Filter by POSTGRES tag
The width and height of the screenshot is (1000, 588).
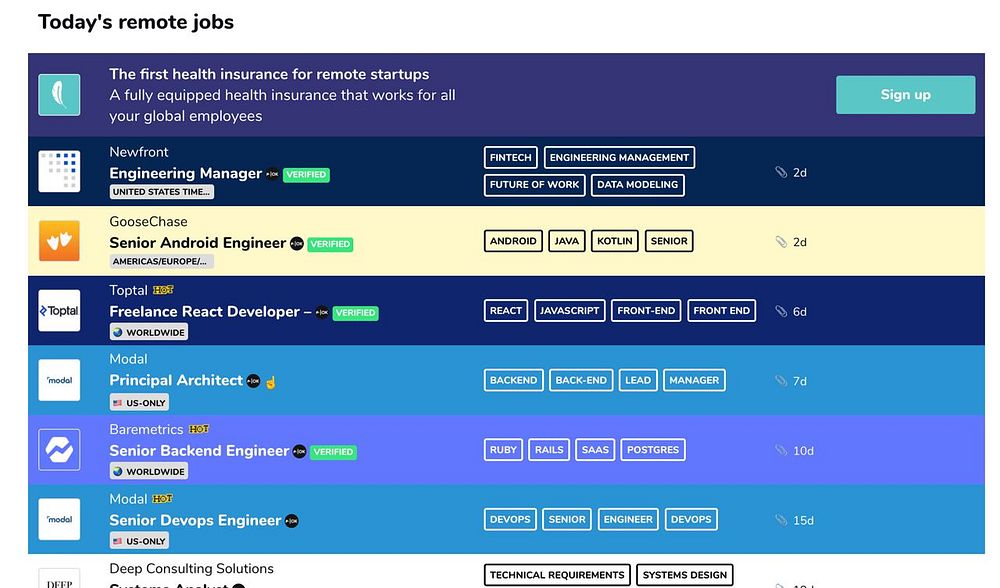[653, 450]
